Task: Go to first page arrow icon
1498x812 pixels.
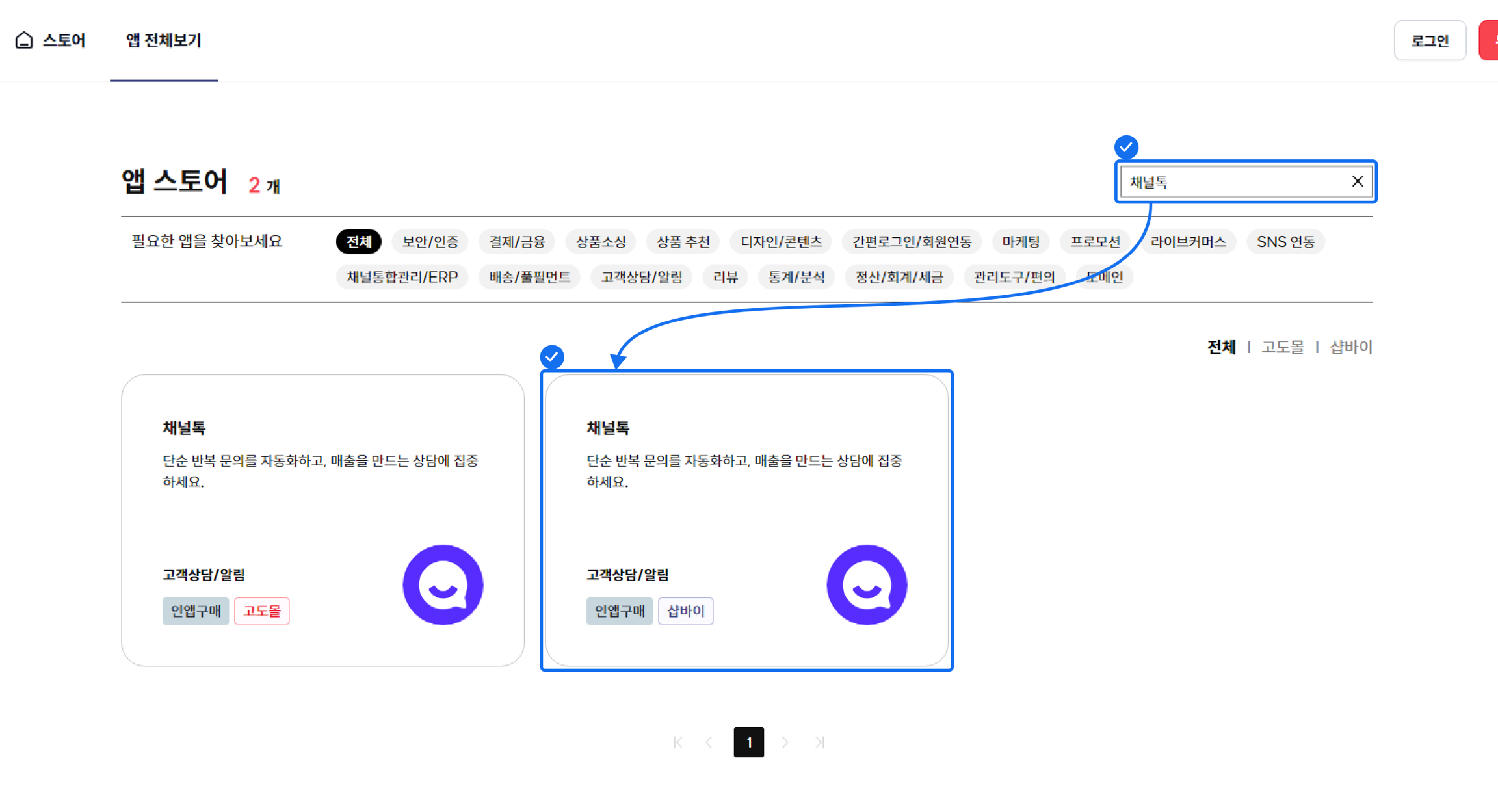Action: (x=678, y=742)
